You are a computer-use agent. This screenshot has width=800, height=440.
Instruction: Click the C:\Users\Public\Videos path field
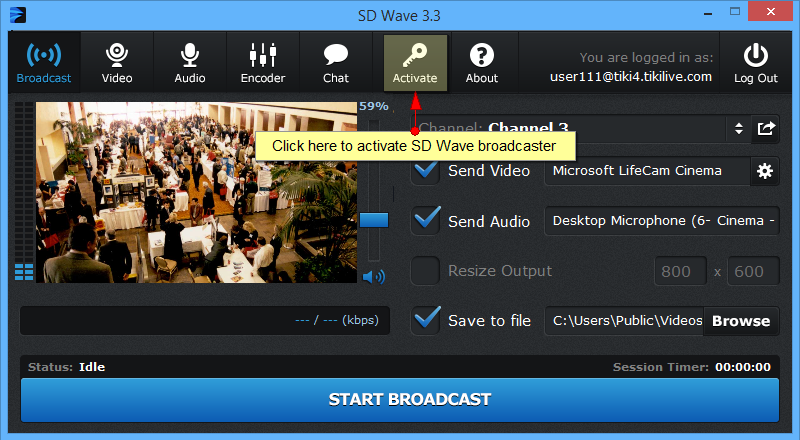pos(624,321)
